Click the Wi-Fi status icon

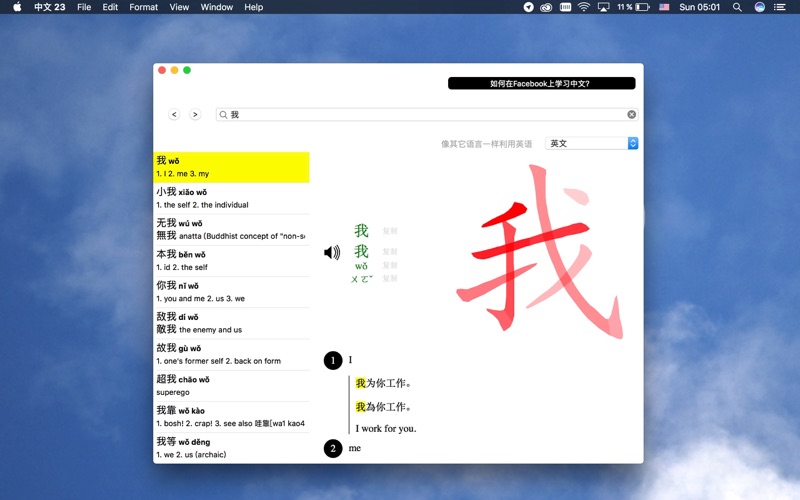584,7
